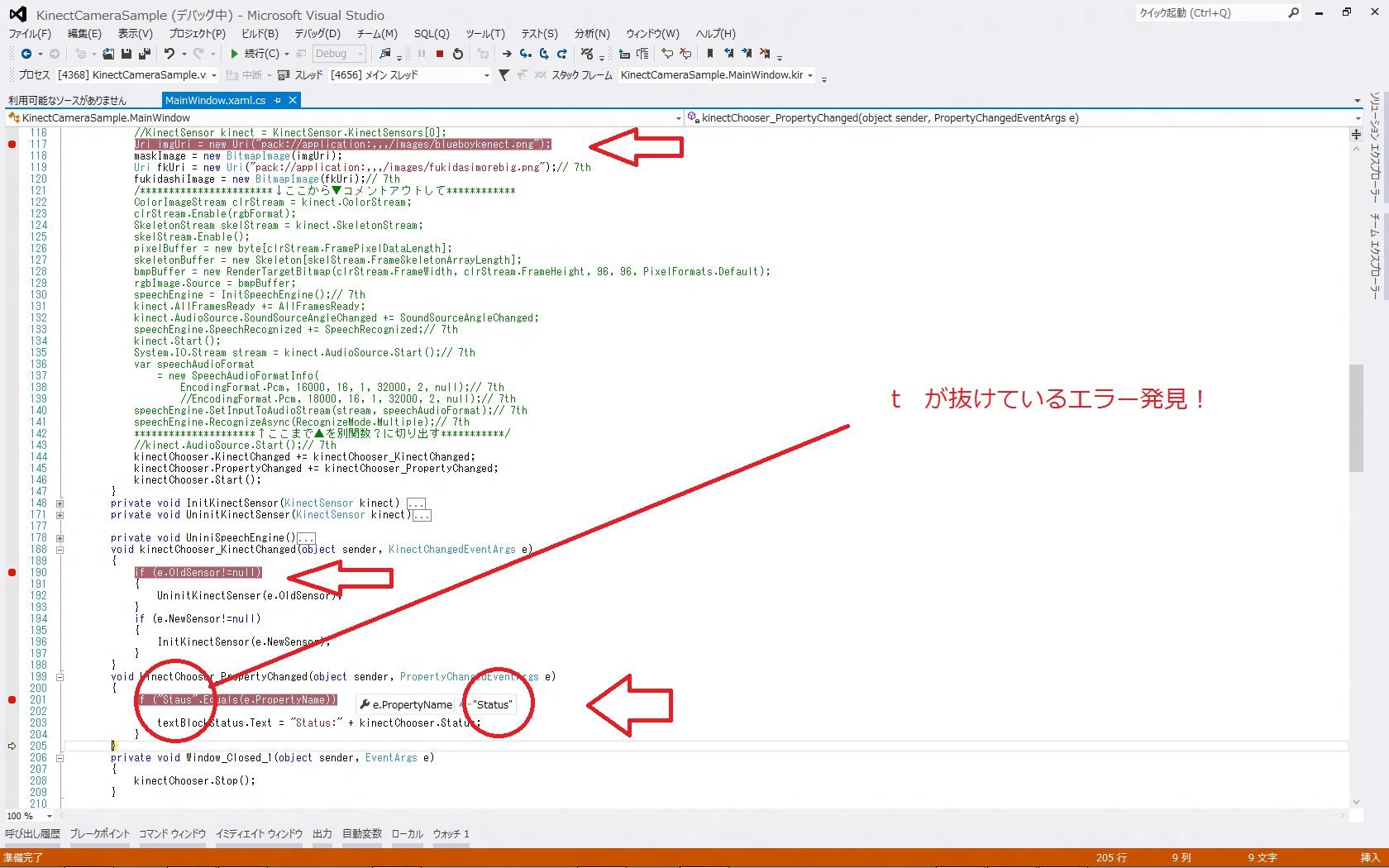Save the current file with the single floppy icon
This screenshot has height=868, width=1389.
point(126,54)
